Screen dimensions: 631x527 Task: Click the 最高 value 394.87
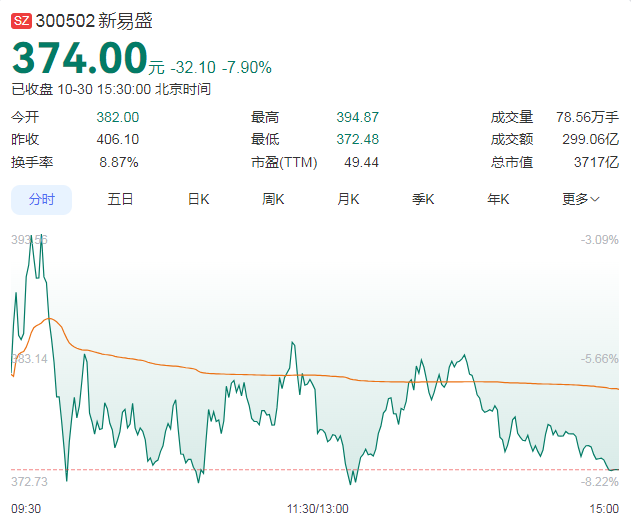click(x=357, y=117)
